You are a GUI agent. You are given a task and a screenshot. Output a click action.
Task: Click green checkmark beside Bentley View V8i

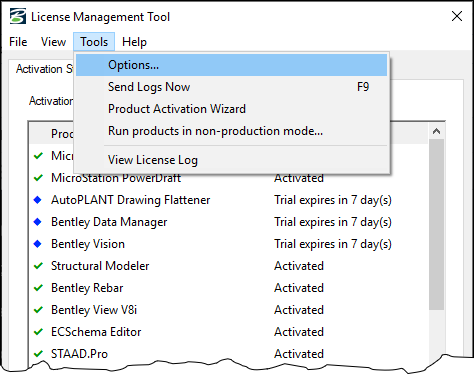click(38, 310)
